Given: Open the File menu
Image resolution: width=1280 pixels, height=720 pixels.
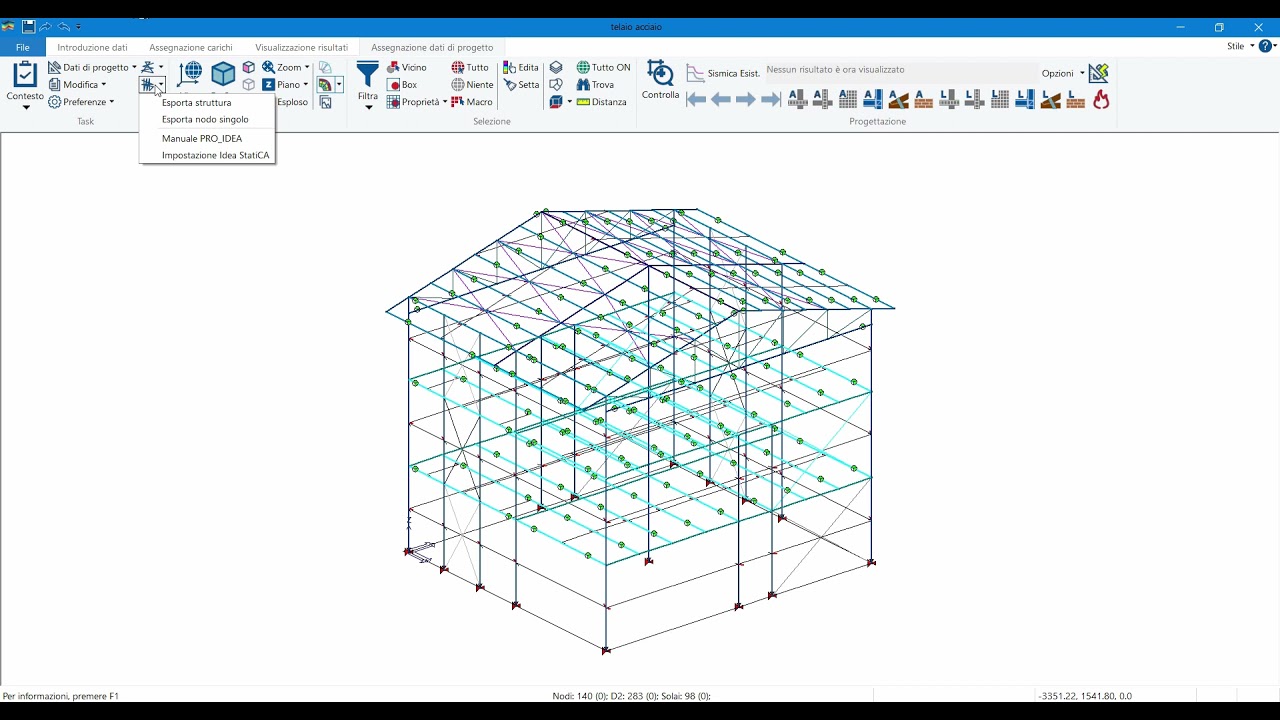Looking at the screenshot, I should click(x=22, y=47).
